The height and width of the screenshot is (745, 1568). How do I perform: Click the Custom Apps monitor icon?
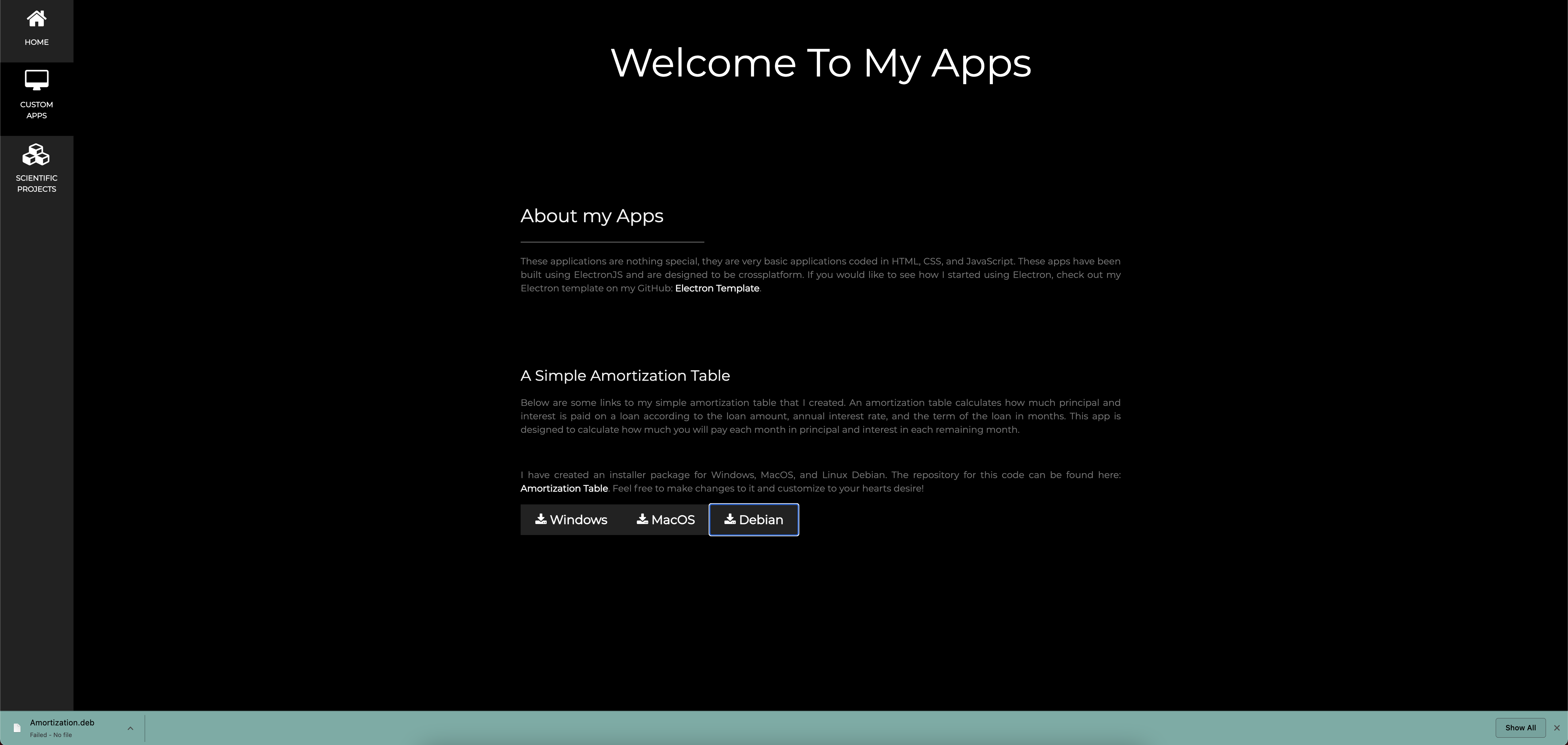(x=36, y=80)
